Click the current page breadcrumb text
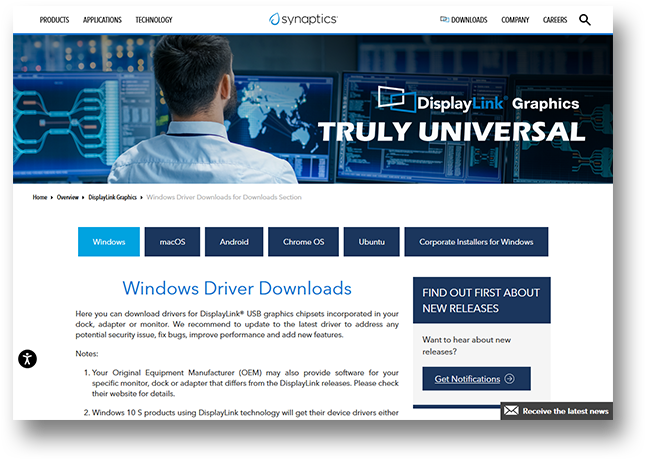The image size is (647, 461). pyautogui.click(x=224, y=197)
